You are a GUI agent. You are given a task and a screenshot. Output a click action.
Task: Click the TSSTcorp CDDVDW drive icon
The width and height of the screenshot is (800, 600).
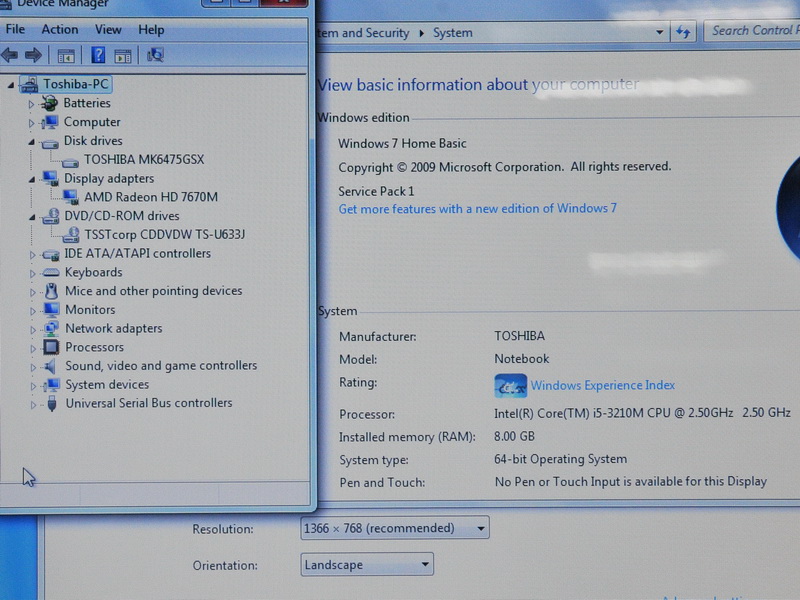(71, 234)
